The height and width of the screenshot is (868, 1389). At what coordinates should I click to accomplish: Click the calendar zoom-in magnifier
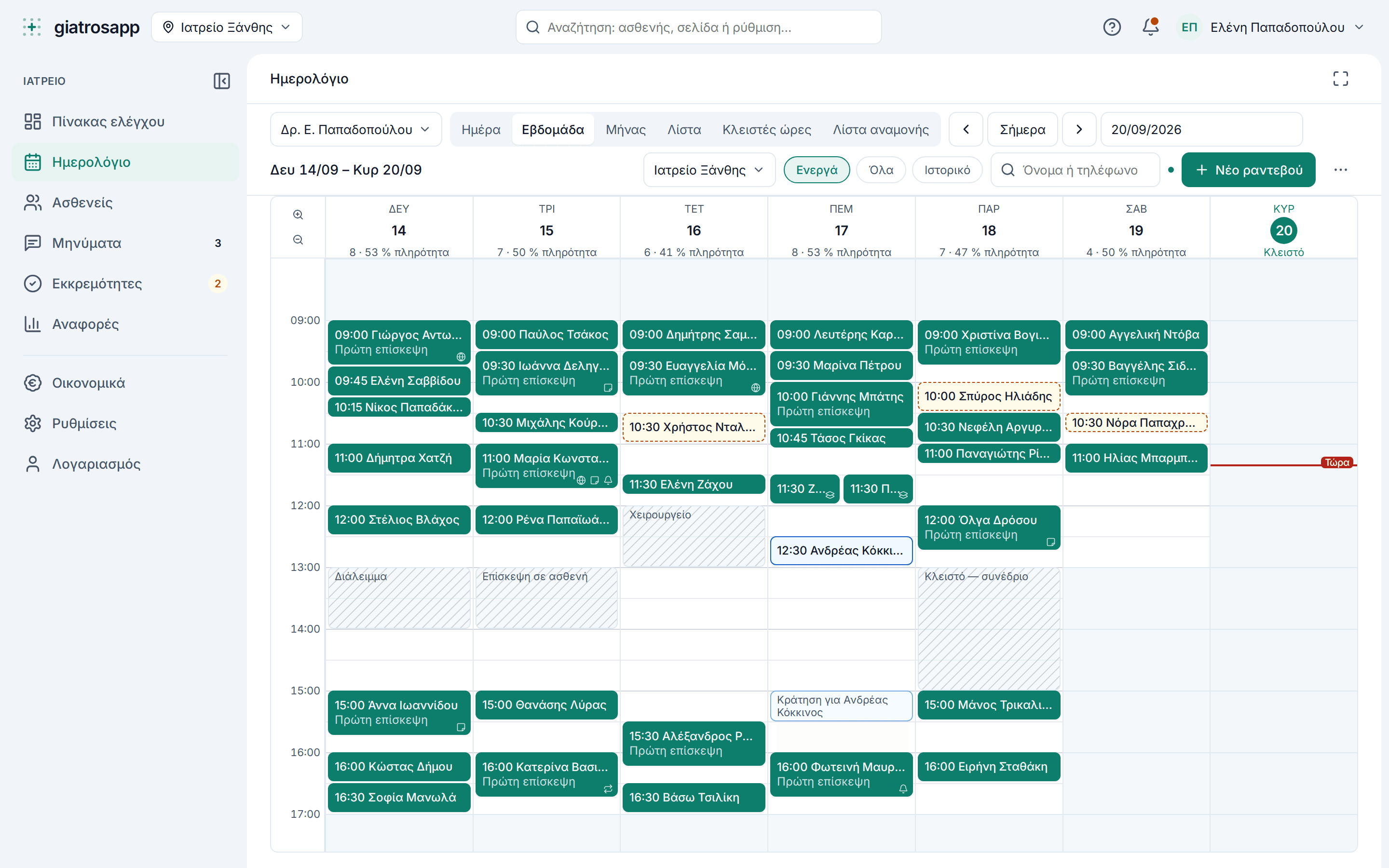click(x=298, y=215)
